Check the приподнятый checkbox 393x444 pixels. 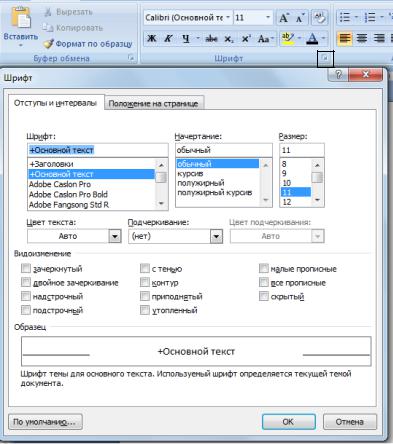pyautogui.click(x=145, y=296)
